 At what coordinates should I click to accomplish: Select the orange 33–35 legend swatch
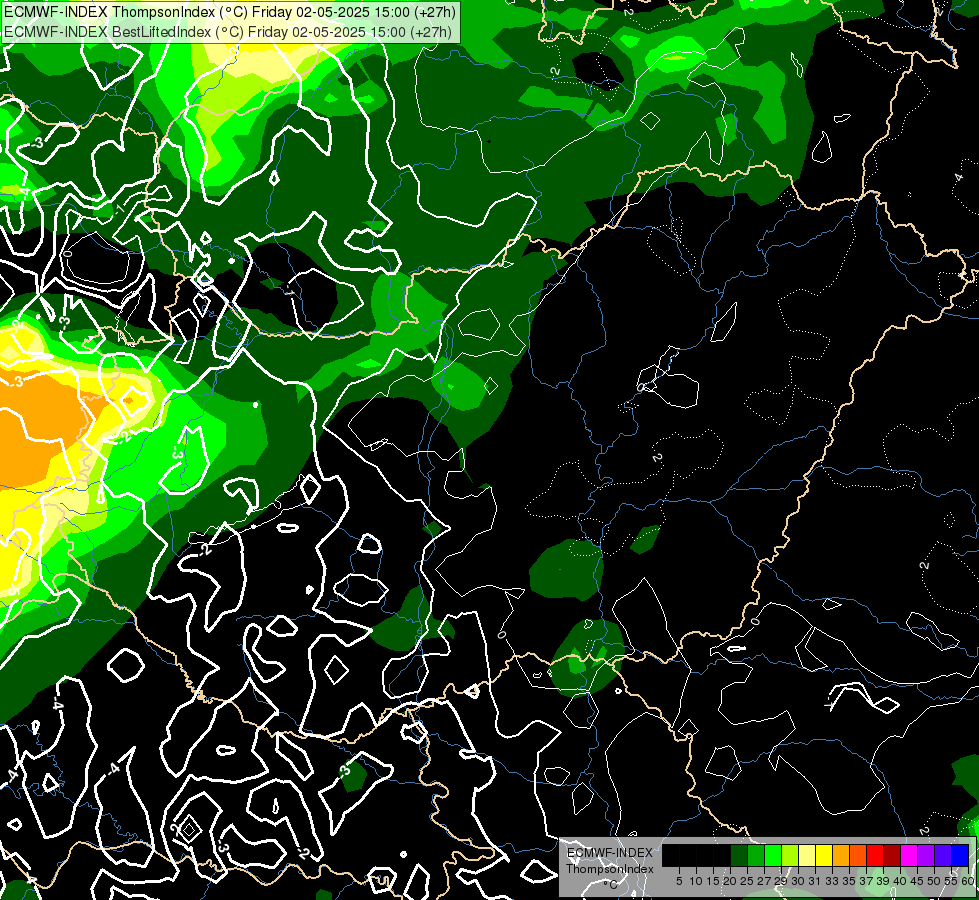point(841,855)
